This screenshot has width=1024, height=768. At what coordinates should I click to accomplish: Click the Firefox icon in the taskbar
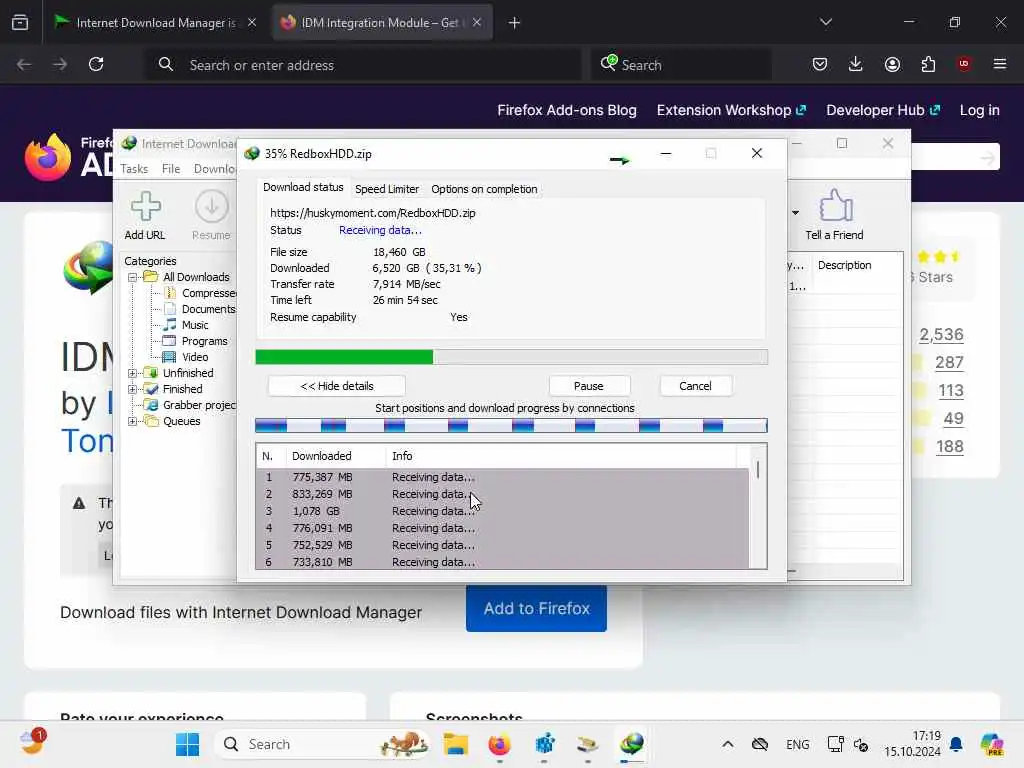[500, 744]
